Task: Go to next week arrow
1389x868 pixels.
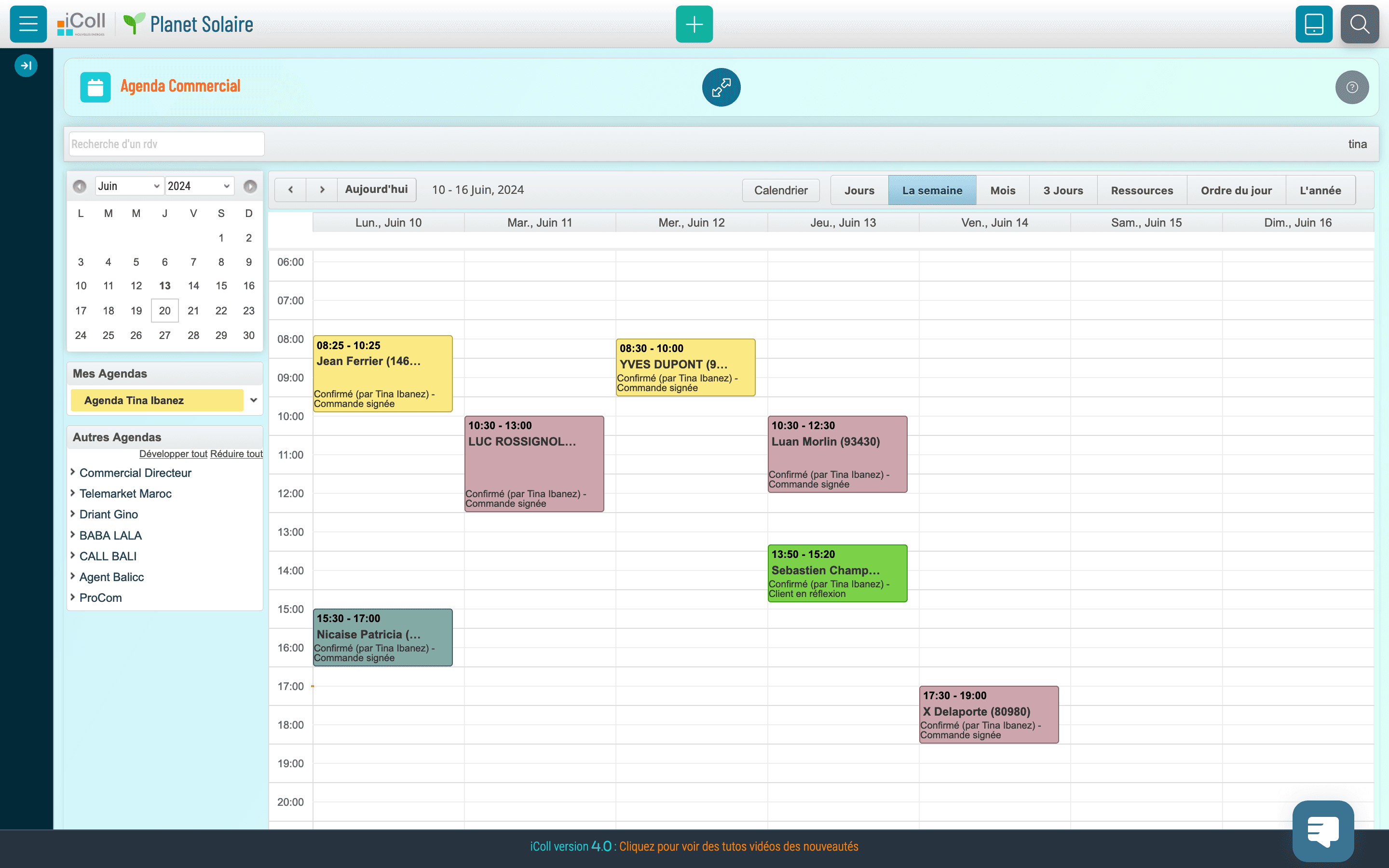Action: (322, 190)
